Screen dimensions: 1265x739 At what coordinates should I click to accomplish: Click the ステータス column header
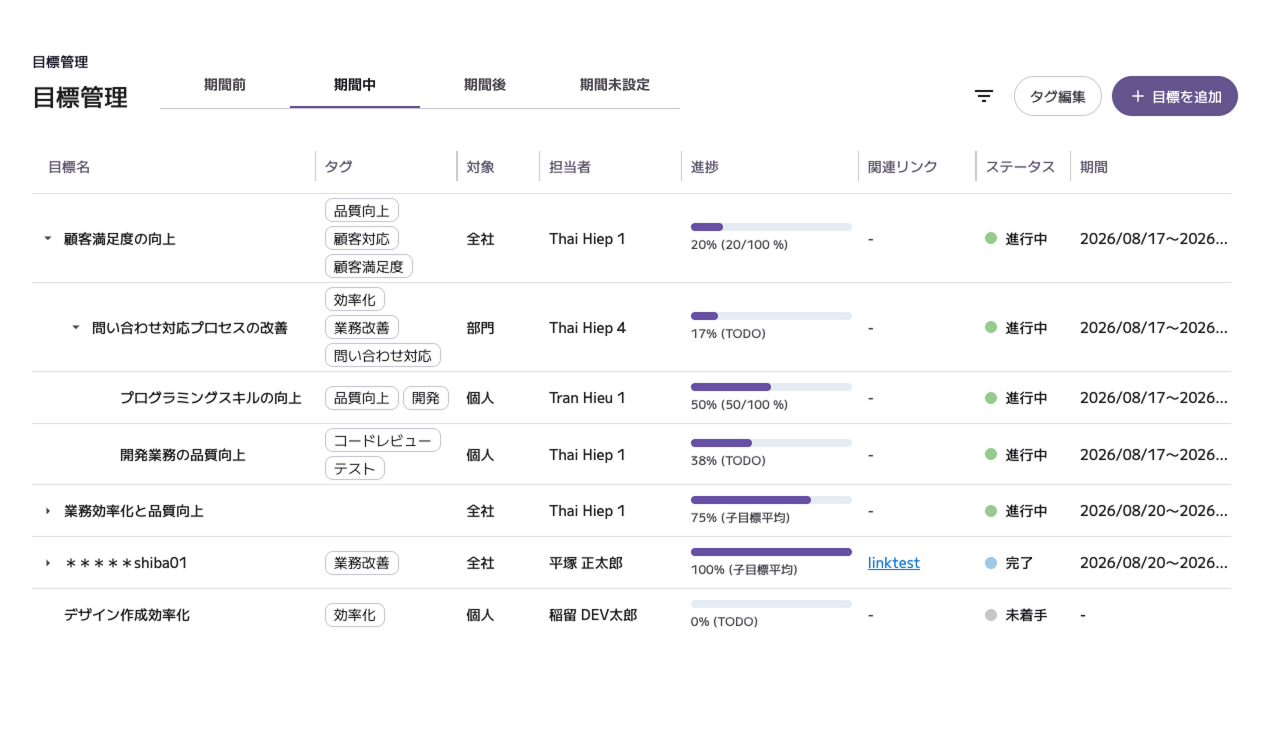(1021, 167)
